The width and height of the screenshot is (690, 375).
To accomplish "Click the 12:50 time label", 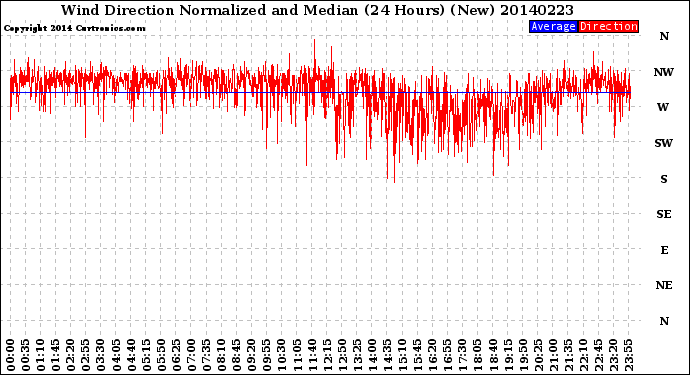I will [342, 355].
